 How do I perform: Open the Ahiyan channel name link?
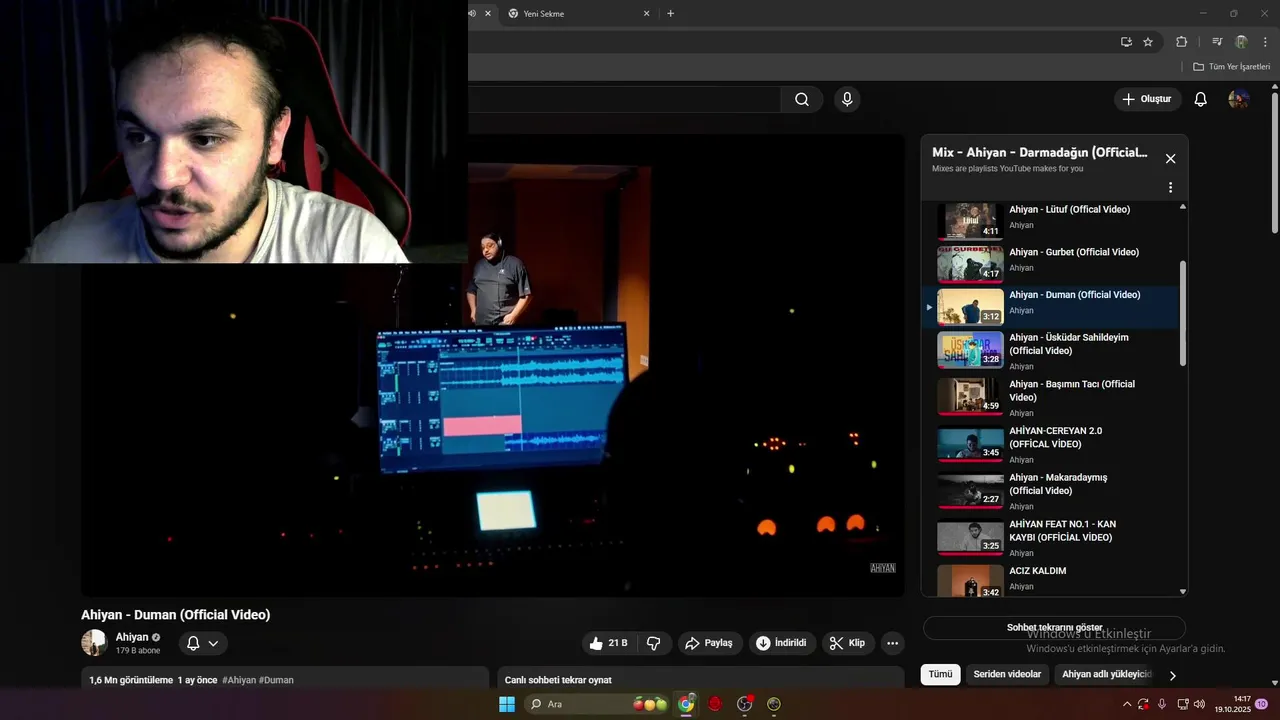[x=132, y=637]
